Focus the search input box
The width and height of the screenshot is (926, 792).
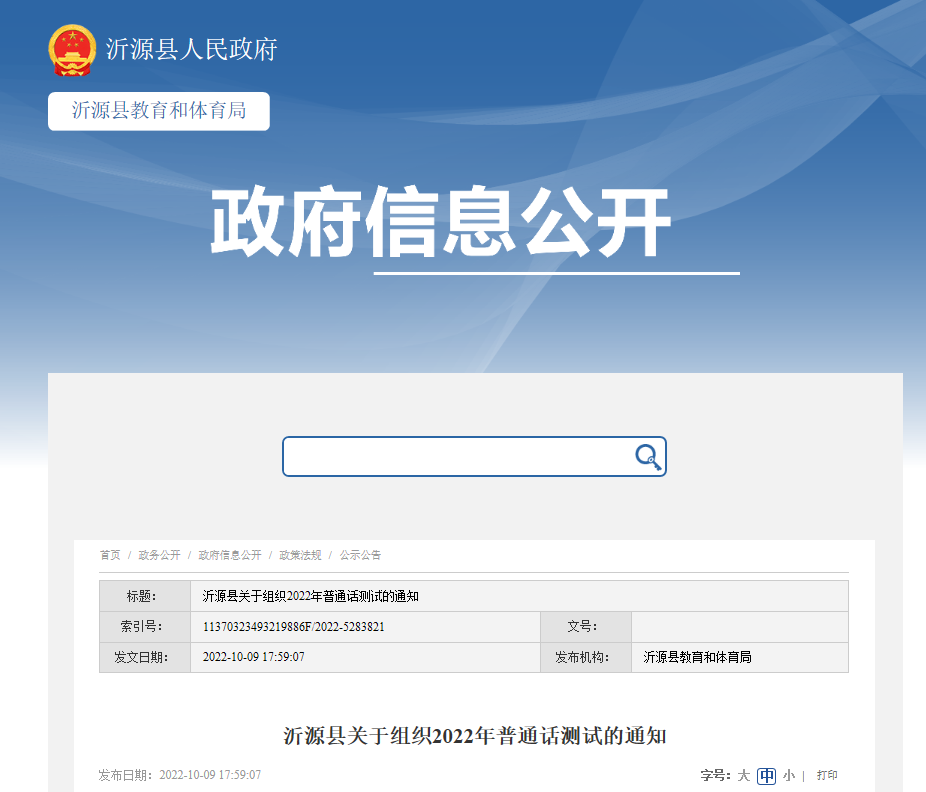click(x=474, y=457)
